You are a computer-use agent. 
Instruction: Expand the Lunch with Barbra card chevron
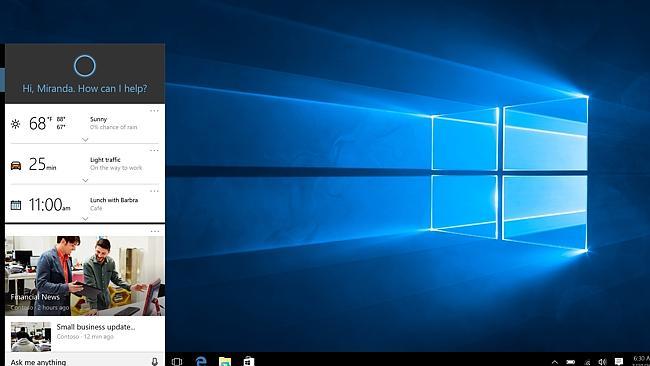[x=85, y=219]
